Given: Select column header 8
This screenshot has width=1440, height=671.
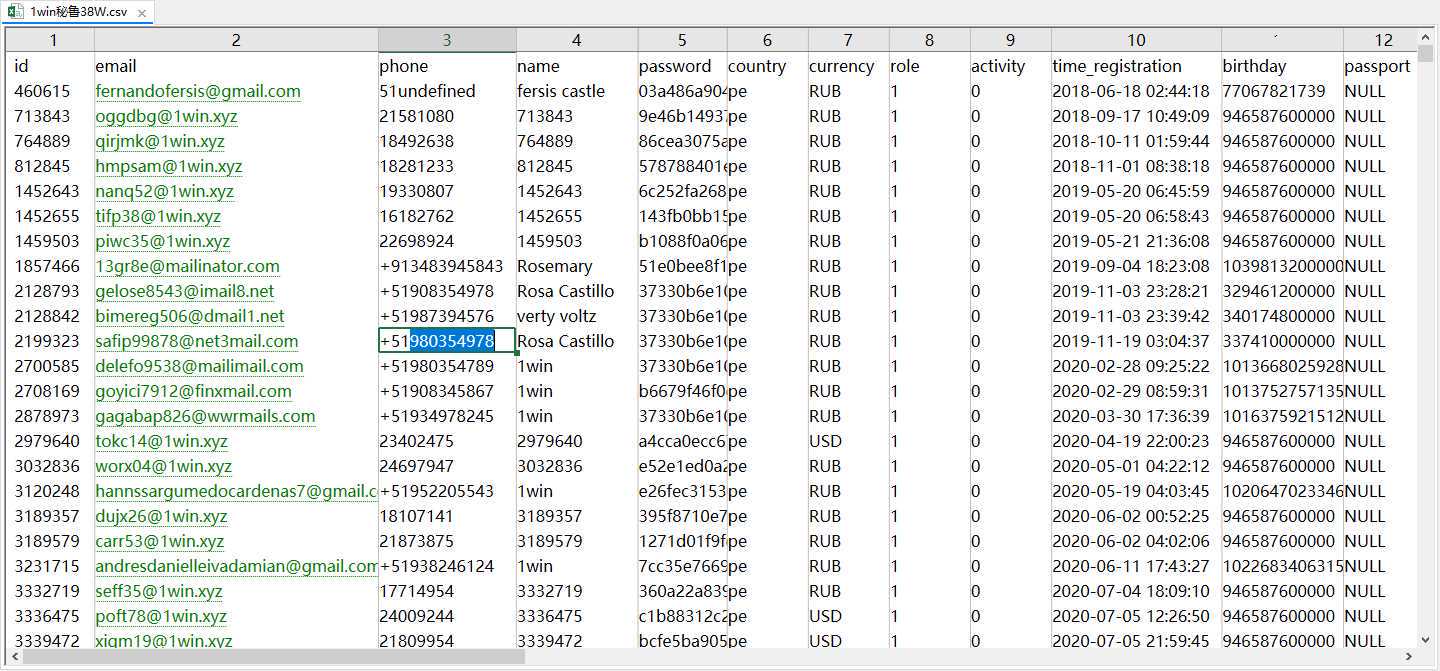Looking at the screenshot, I should click(929, 40).
